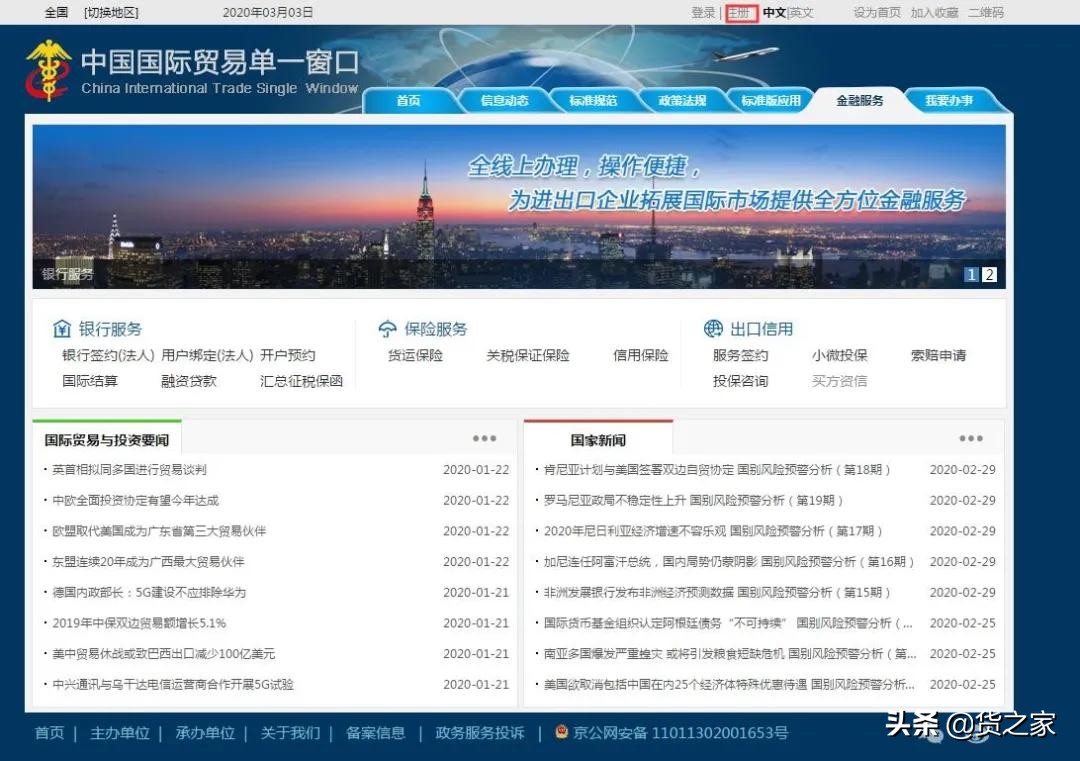Screen dimensions: 1080x761
Task: Click the Single Window caduceus logo
Action: point(47,68)
